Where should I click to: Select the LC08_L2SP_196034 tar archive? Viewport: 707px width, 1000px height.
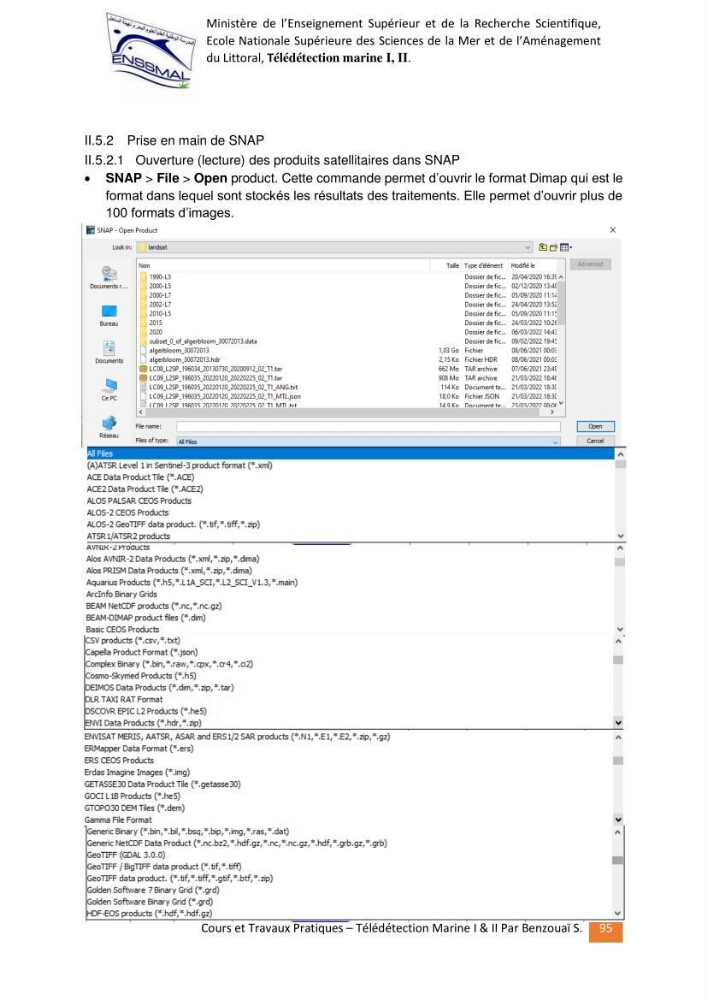click(215, 369)
